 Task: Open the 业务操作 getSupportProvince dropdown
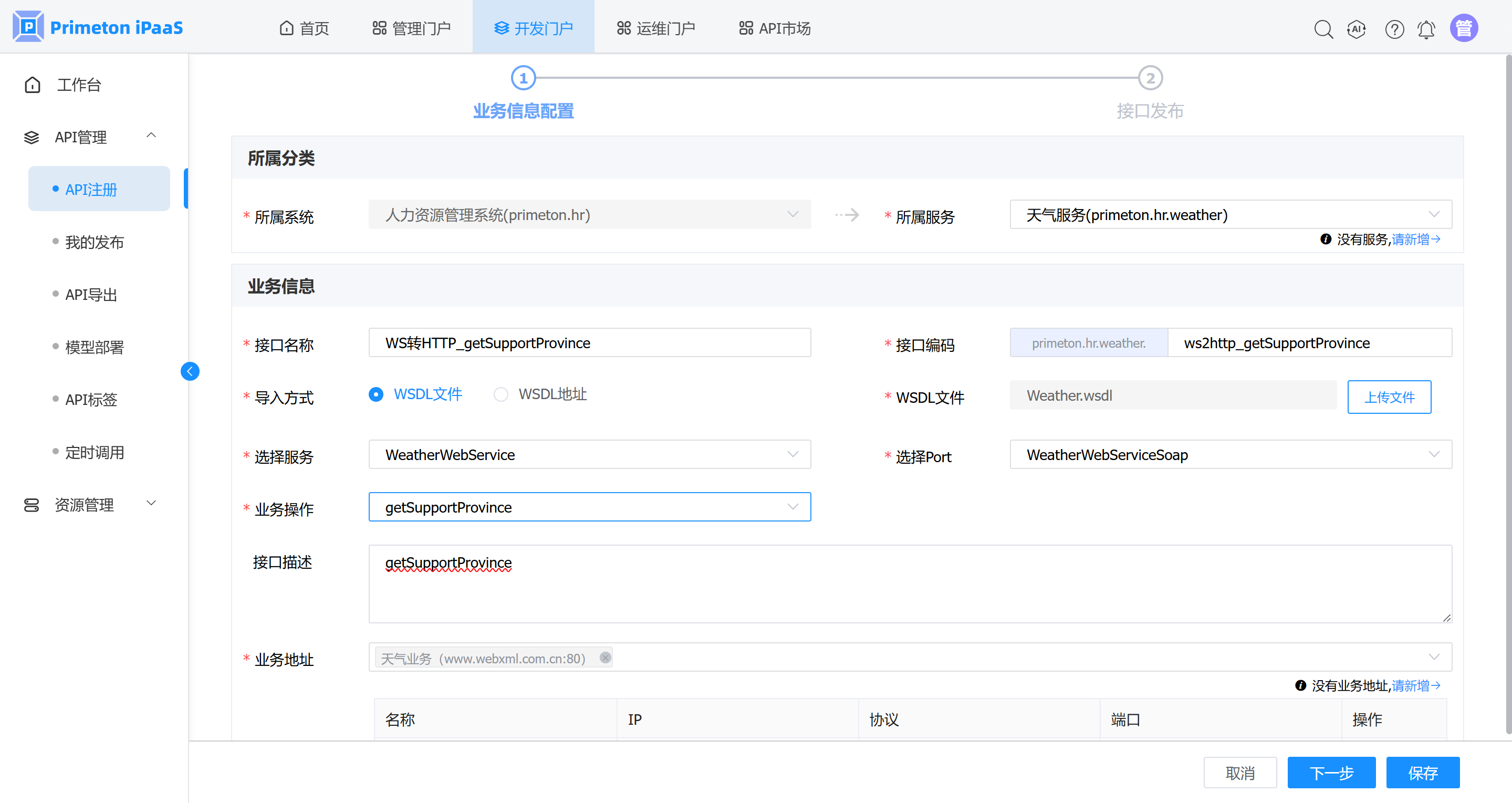coord(589,507)
